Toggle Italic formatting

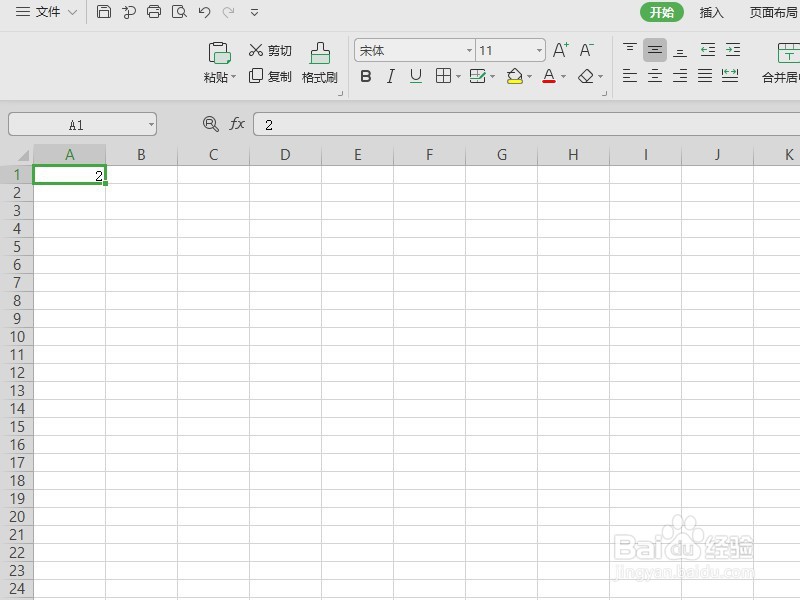click(x=390, y=77)
